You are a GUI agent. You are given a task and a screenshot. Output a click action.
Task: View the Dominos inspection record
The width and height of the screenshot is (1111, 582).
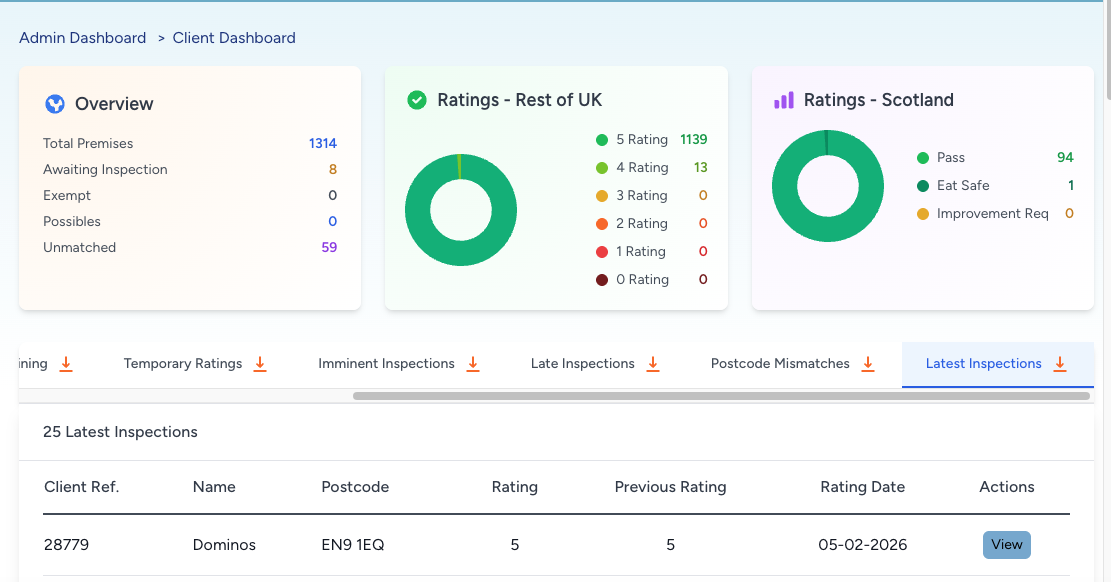click(x=1006, y=545)
